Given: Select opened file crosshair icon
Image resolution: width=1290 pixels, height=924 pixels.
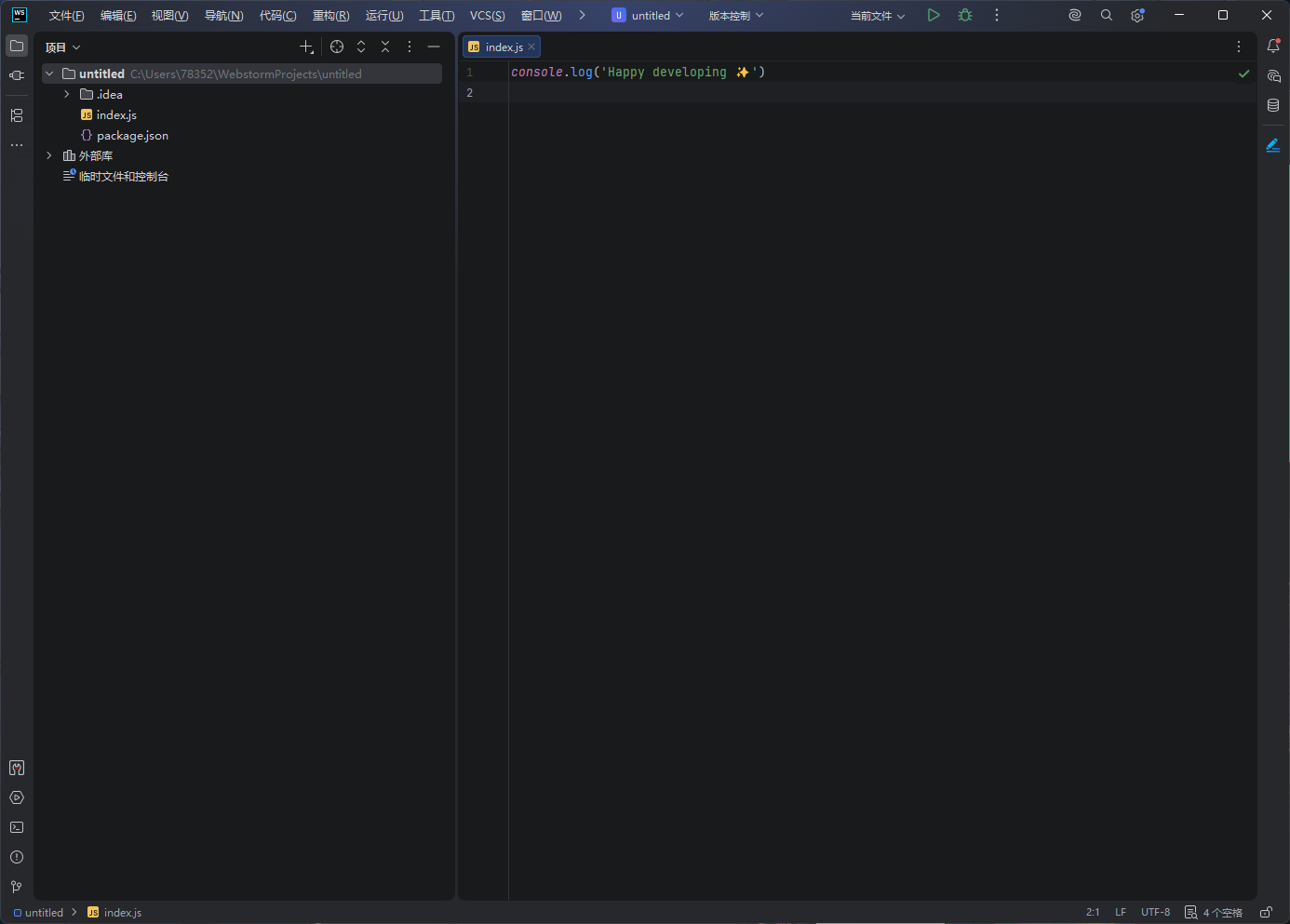Looking at the screenshot, I should coord(337,47).
